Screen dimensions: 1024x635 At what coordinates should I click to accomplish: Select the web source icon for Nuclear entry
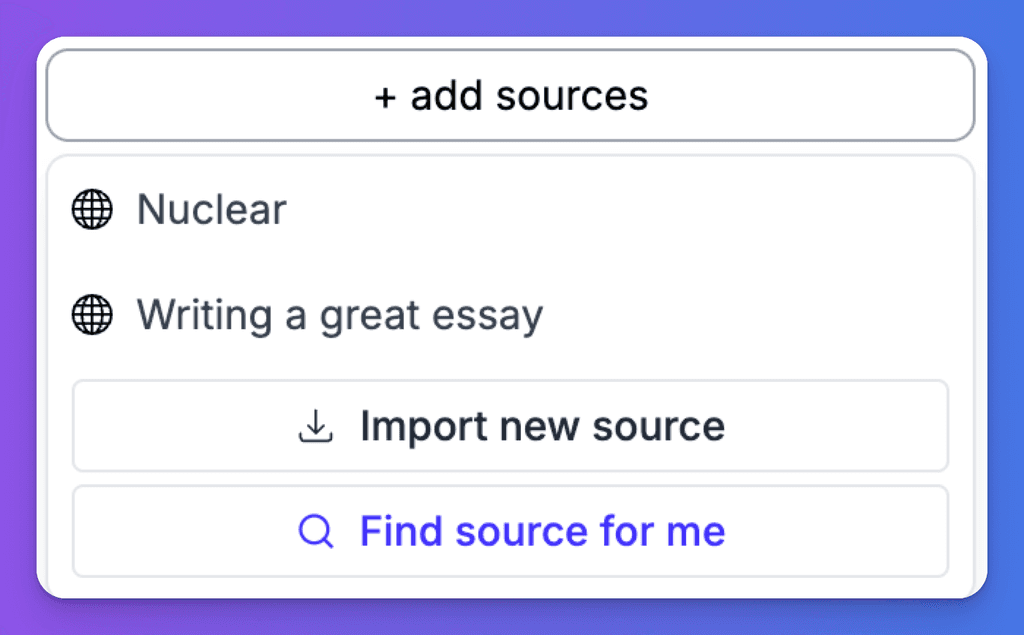92,210
